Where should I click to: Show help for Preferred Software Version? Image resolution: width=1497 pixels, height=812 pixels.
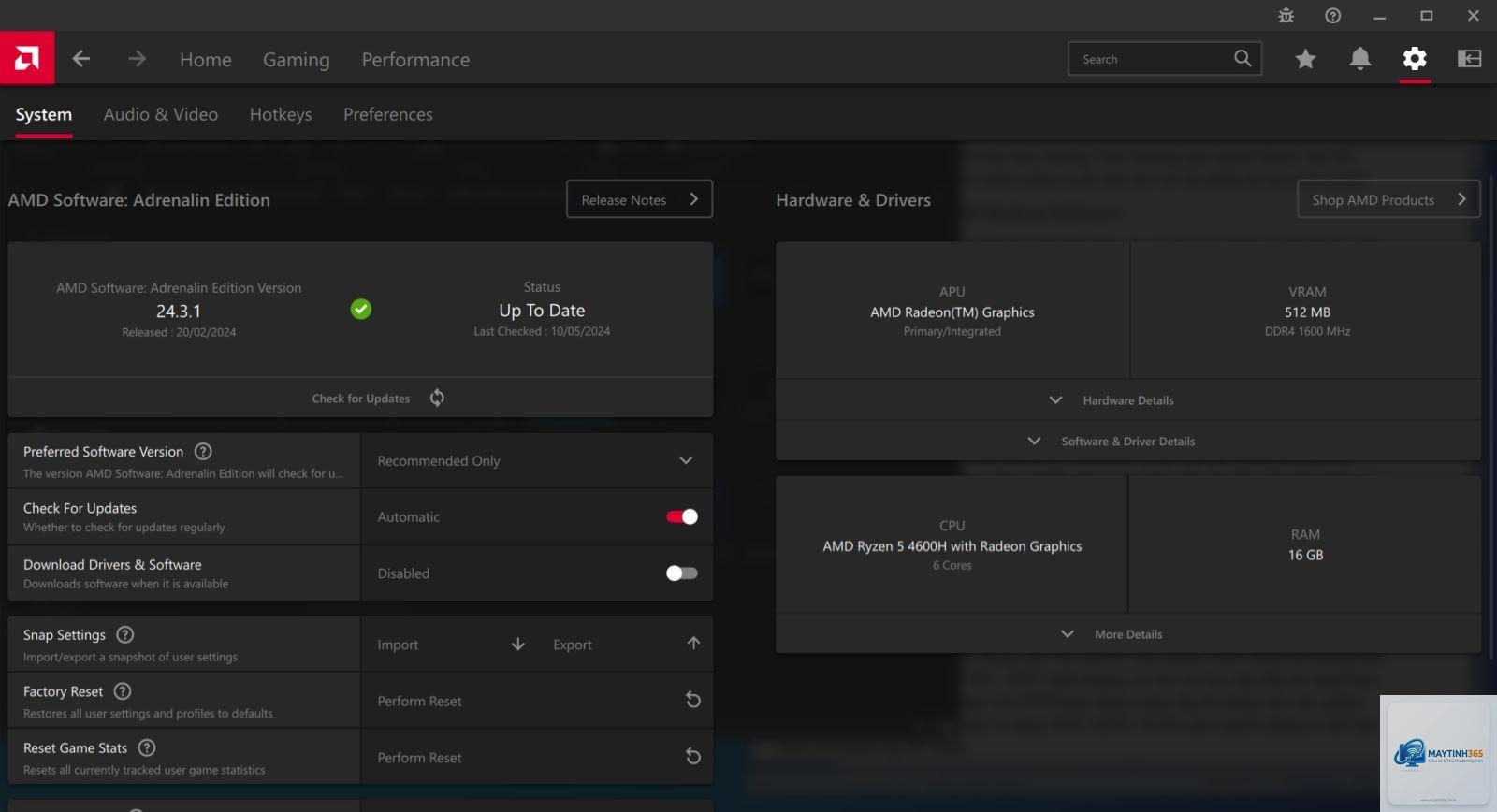click(x=203, y=451)
